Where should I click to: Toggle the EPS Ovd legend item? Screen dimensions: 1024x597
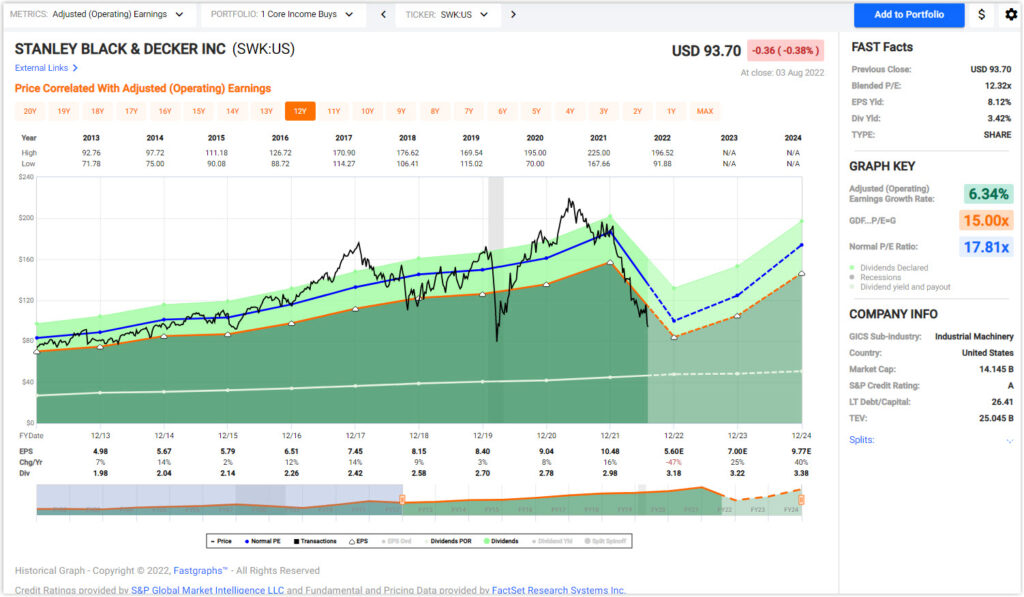397,541
